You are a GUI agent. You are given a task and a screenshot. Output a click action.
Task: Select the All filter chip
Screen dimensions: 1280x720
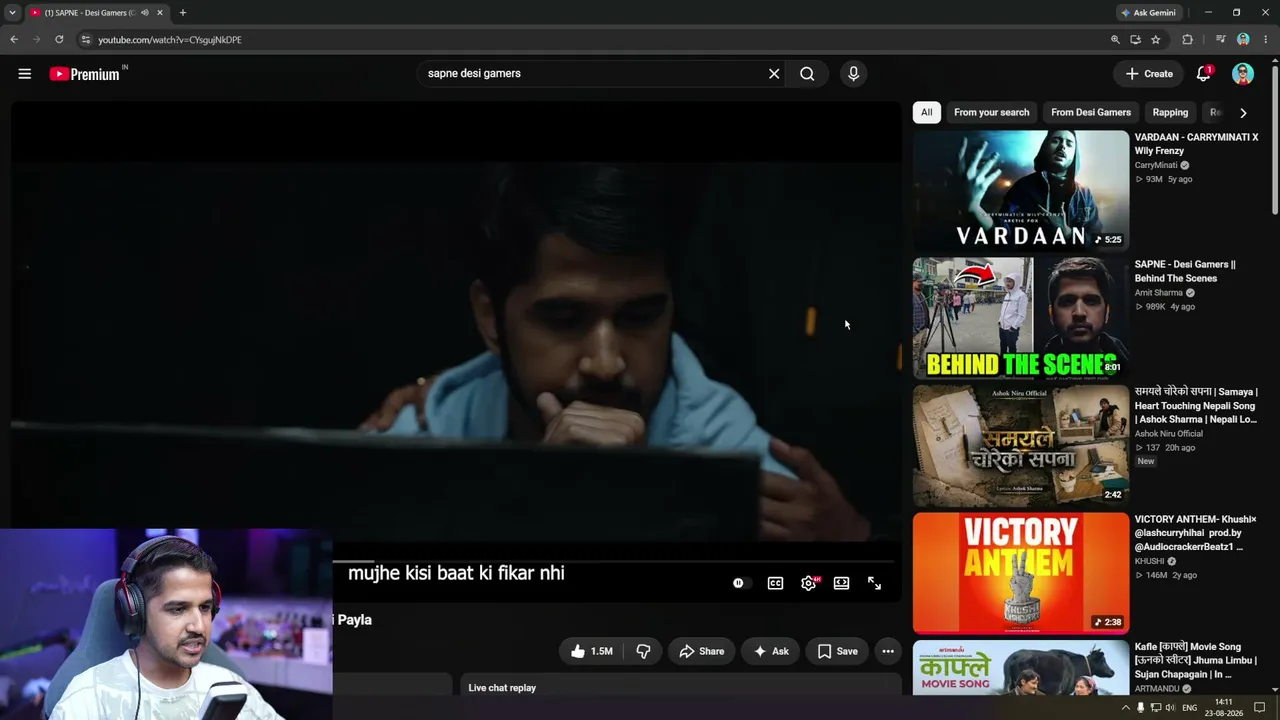coord(927,113)
